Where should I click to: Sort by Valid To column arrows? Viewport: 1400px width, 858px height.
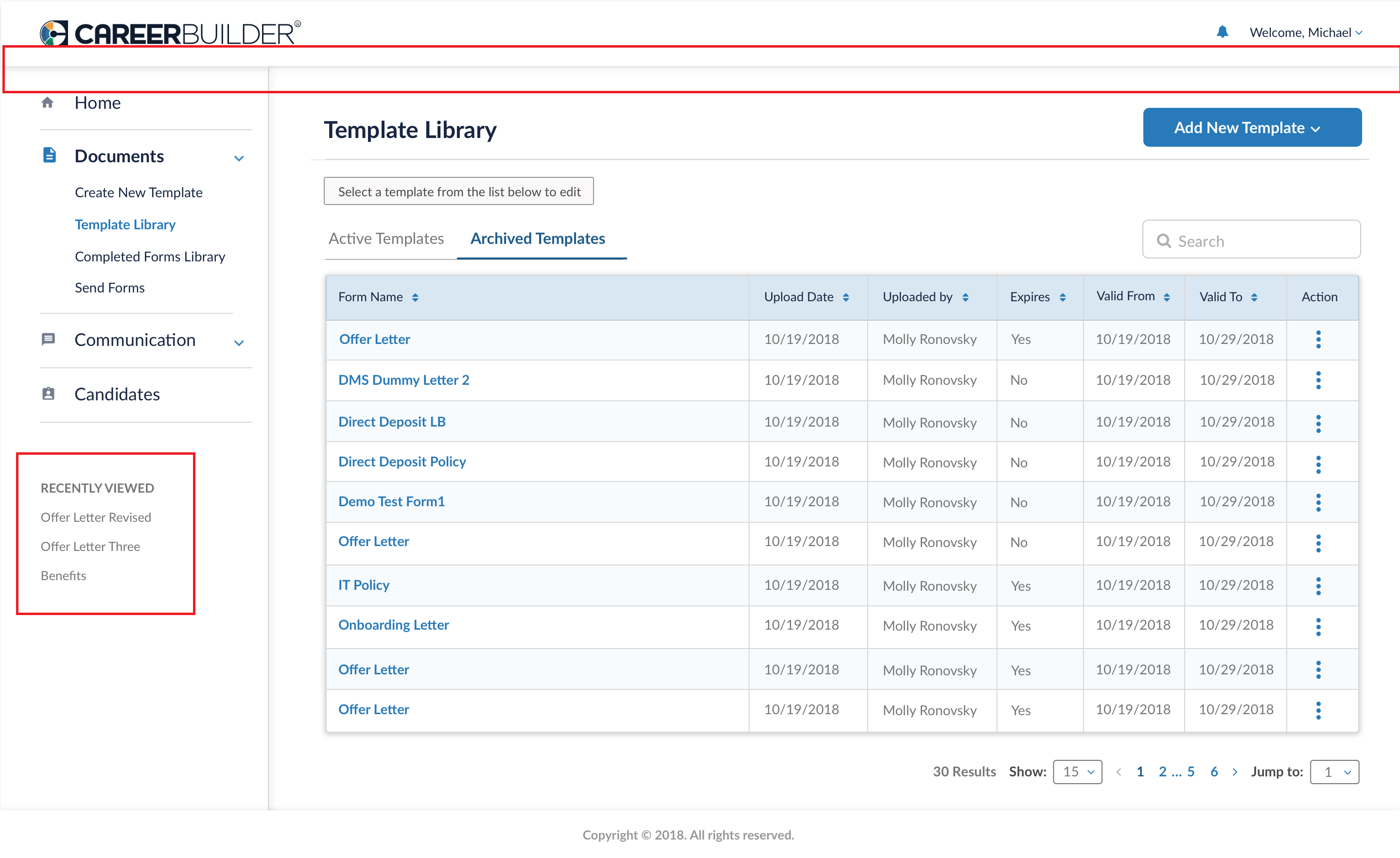click(x=1254, y=297)
